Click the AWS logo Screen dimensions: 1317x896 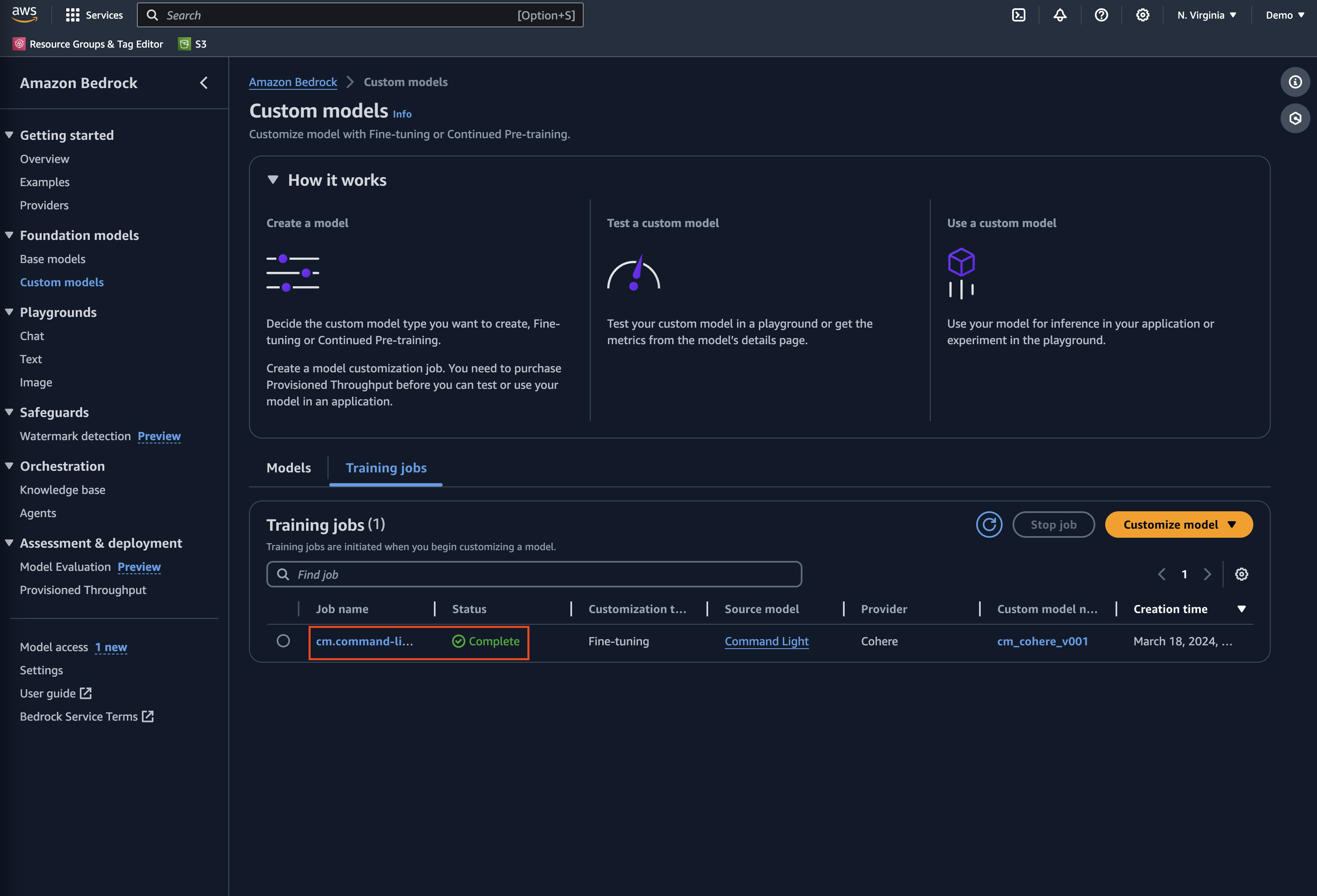pos(24,15)
